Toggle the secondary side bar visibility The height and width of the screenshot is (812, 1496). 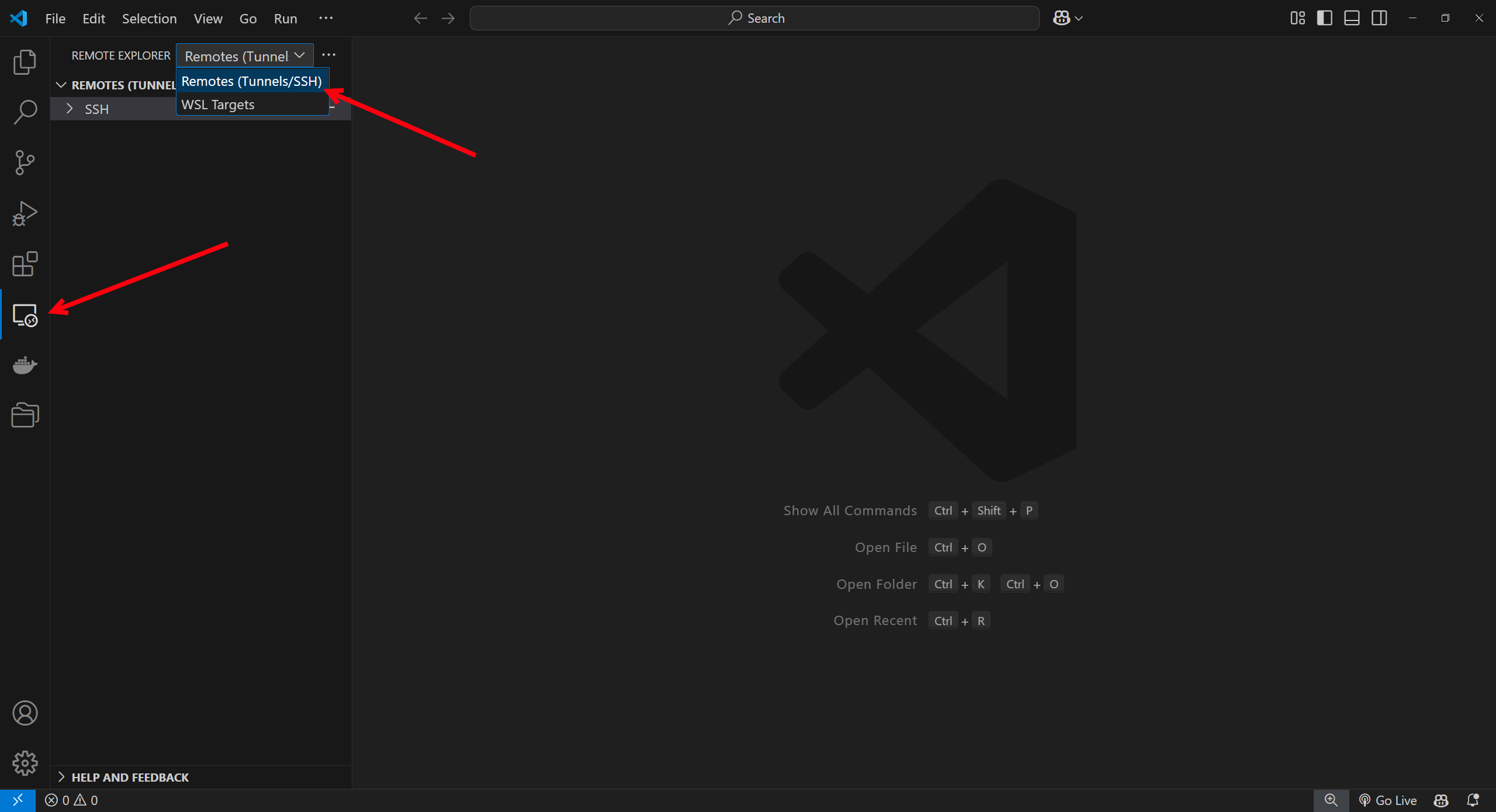coord(1379,18)
